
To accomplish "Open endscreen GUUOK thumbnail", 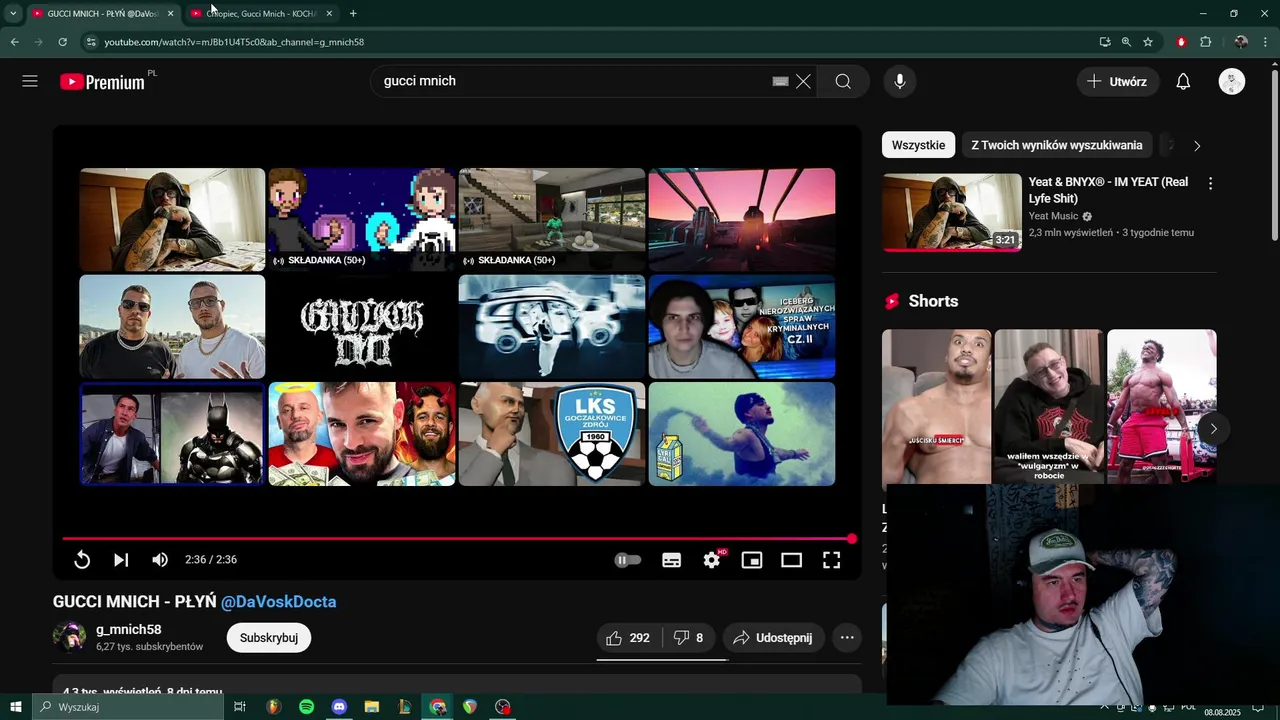I will click(x=362, y=327).
